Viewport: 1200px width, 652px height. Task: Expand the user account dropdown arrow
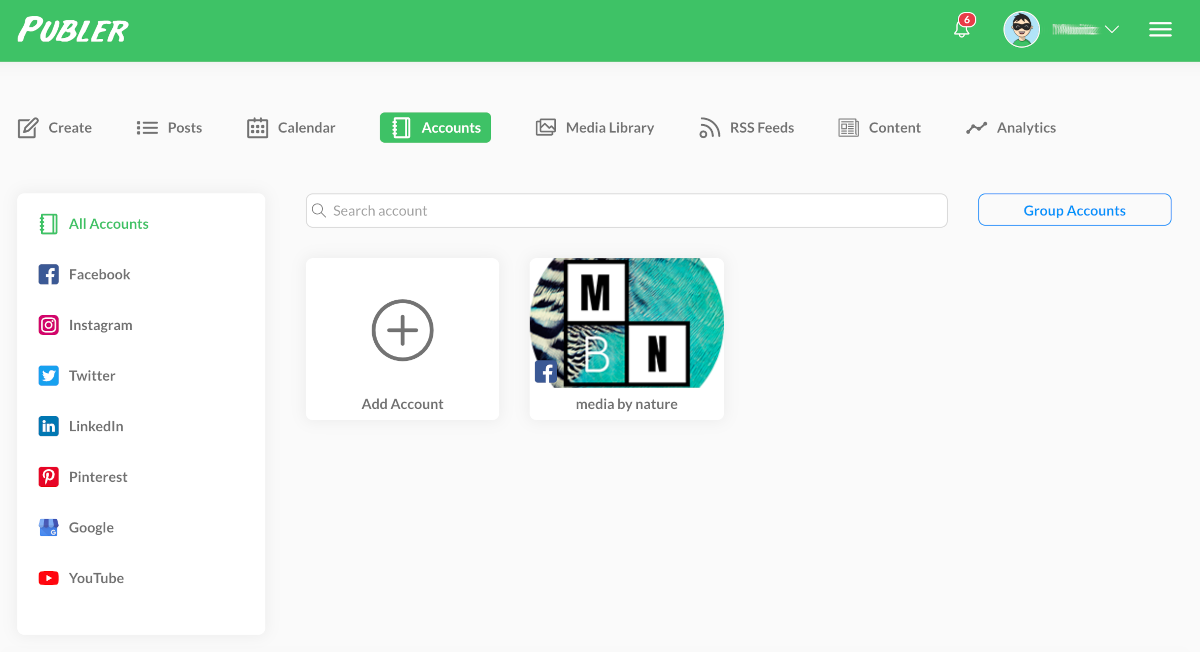pyautogui.click(x=1111, y=30)
